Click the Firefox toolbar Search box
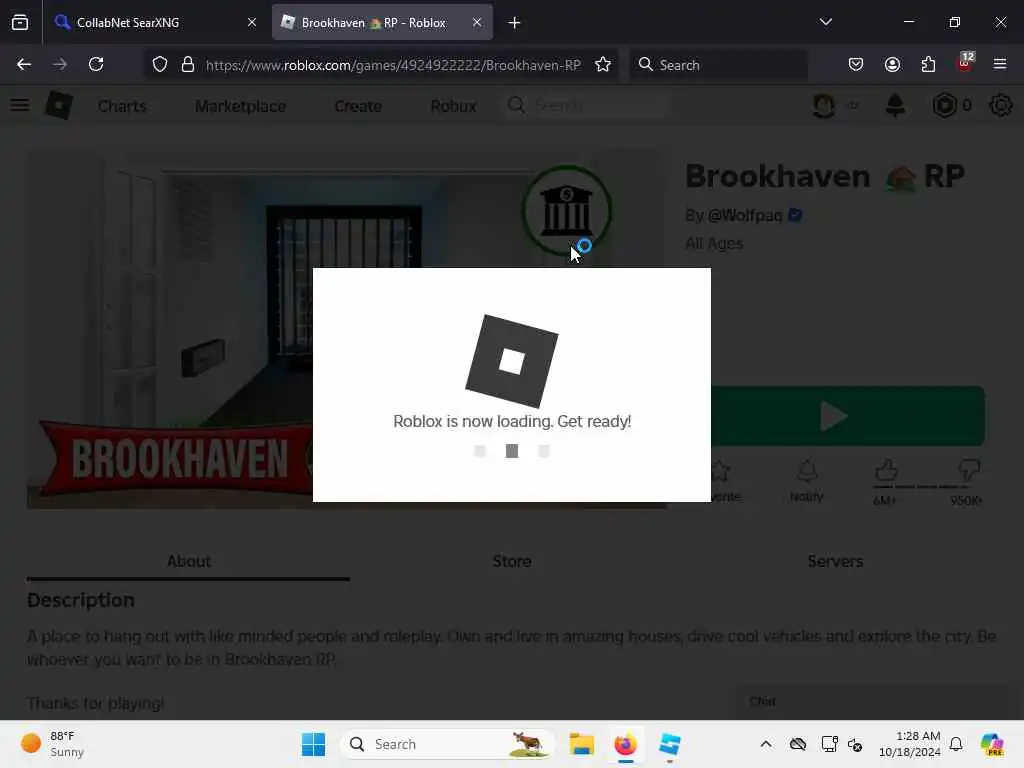This screenshot has width=1024, height=768. 719,65
